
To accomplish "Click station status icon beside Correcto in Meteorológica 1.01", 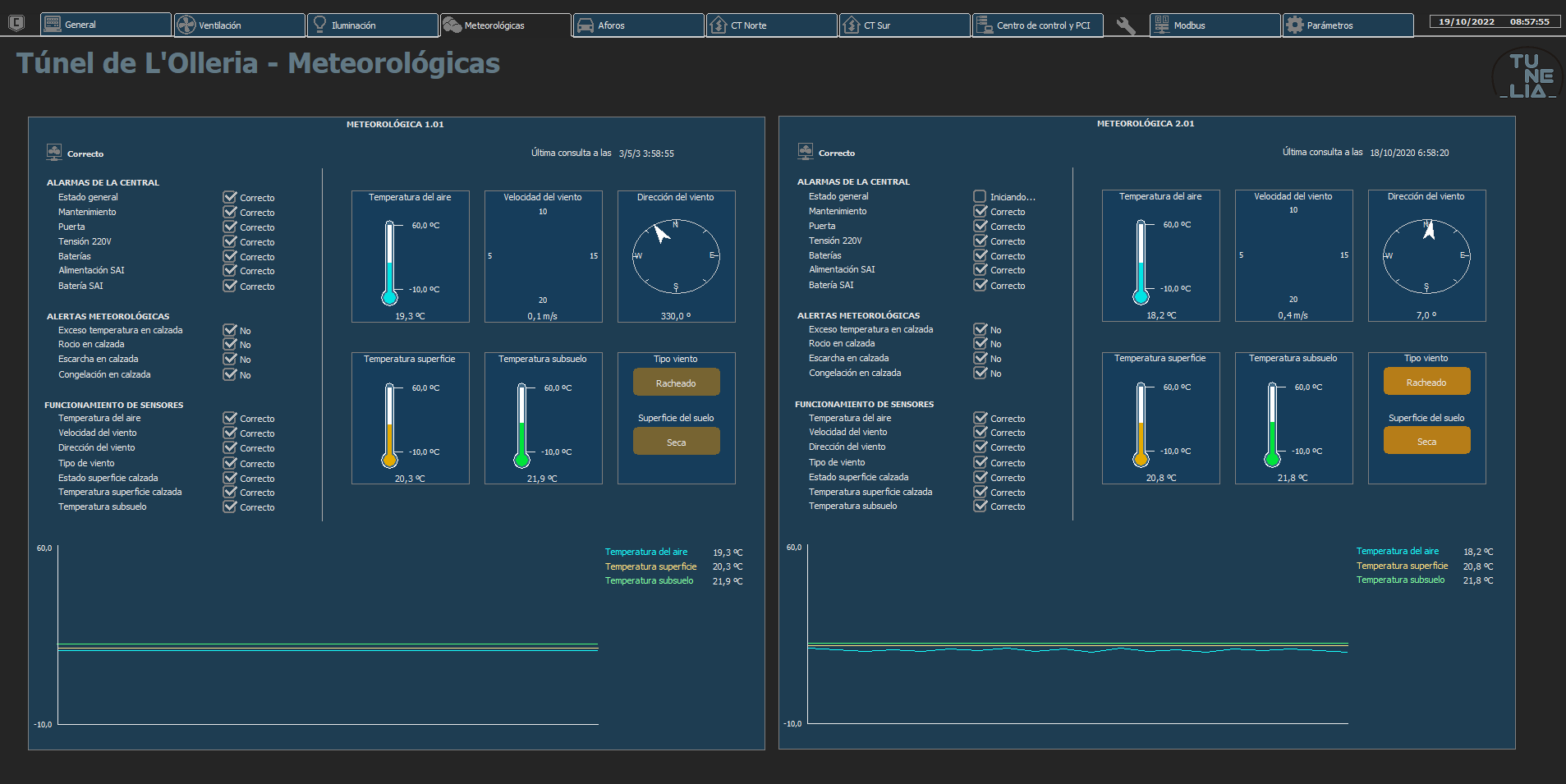I will pyautogui.click(x=54, y=152).
